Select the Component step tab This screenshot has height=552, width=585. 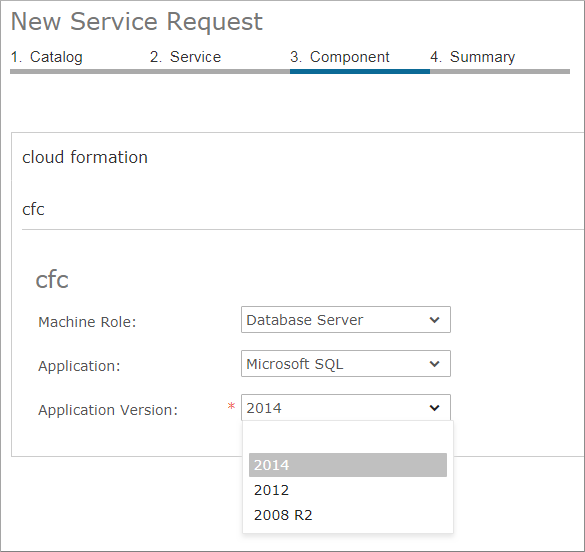click(x=340, y=57)
